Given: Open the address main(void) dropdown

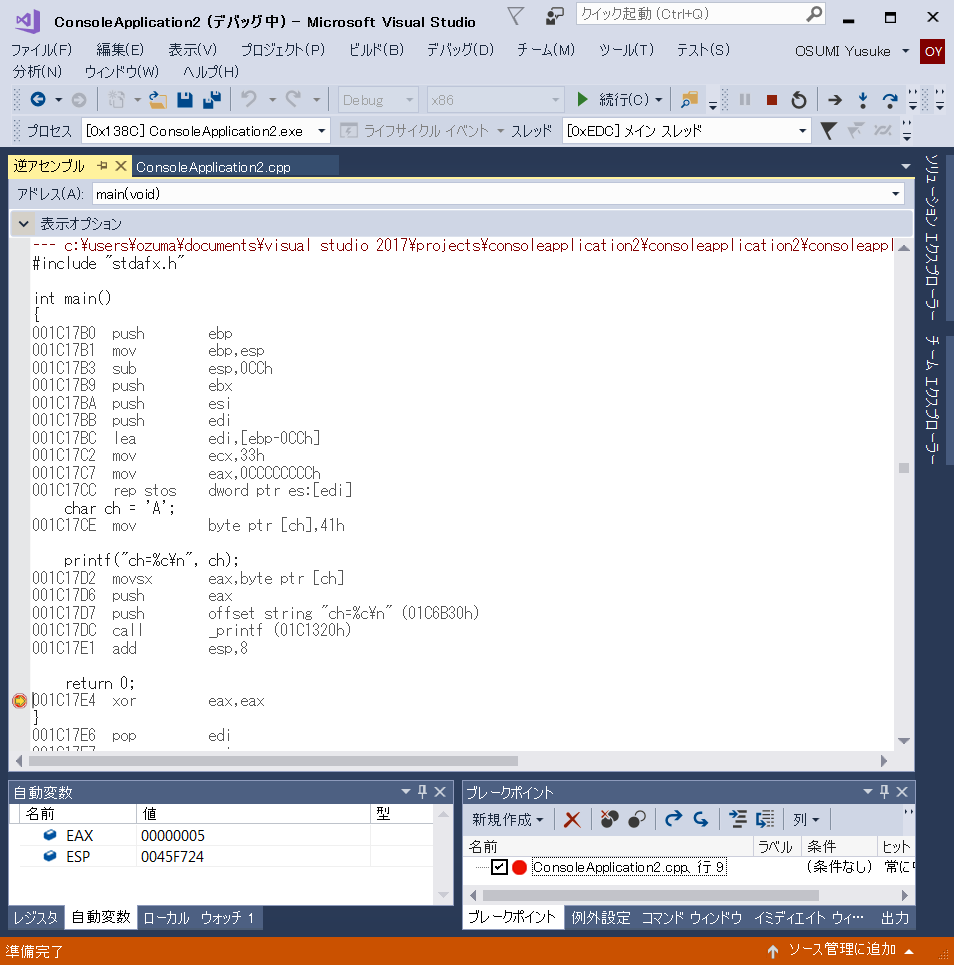Looking at the screenshot, I should [895, 194].
